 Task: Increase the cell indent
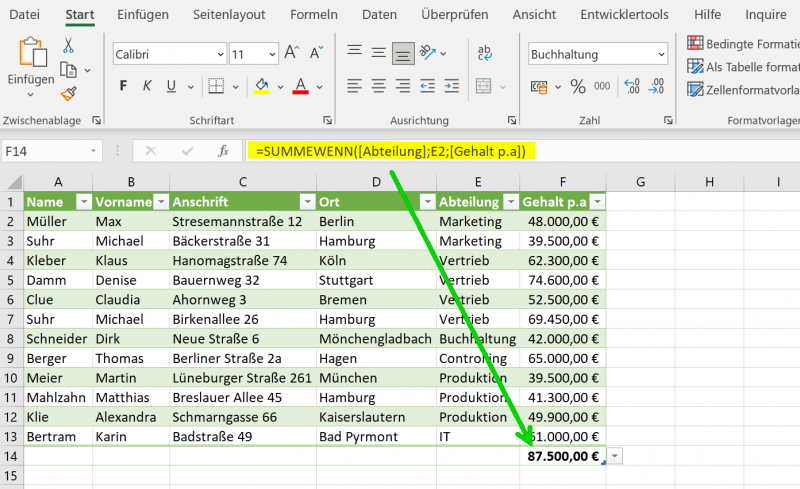tap(452, 86)
